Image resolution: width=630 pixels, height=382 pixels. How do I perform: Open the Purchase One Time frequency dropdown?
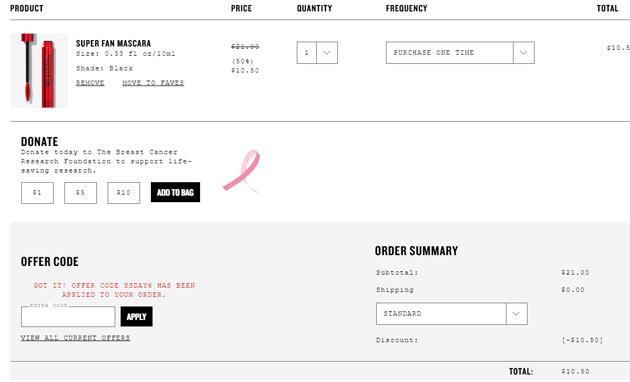click(x=460, y=53)
